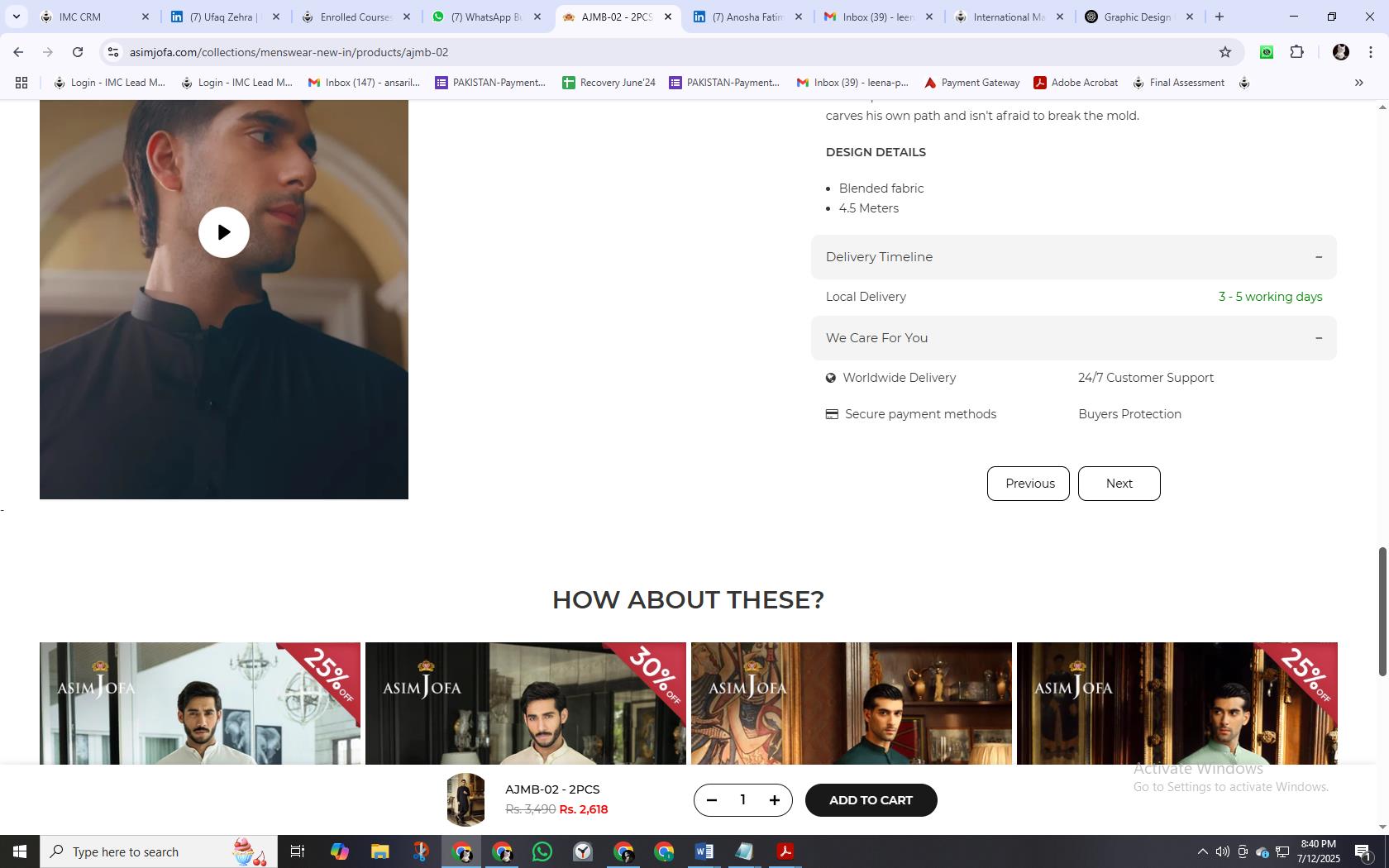Open the first Login - IMC Lead M bookmark

point(109,83)
